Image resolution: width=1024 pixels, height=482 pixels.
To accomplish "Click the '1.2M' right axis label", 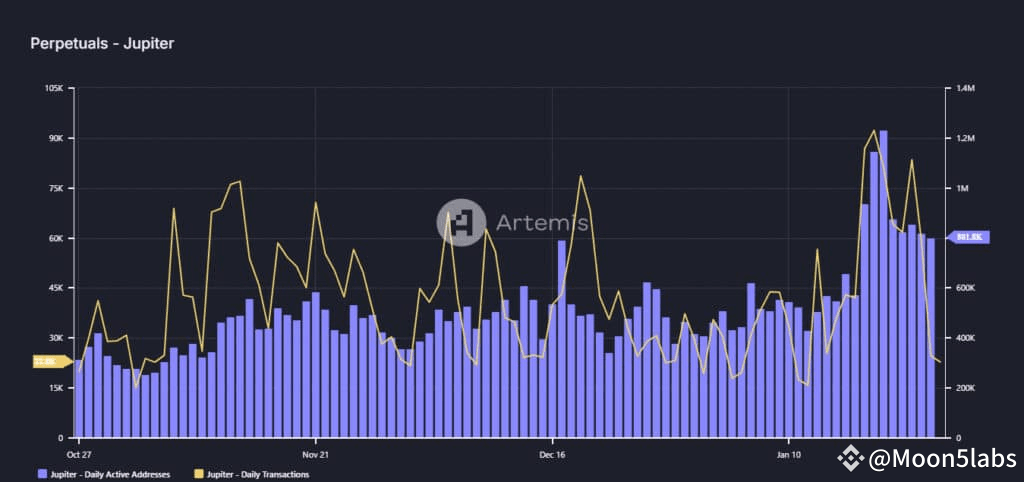I will [966, 138].
